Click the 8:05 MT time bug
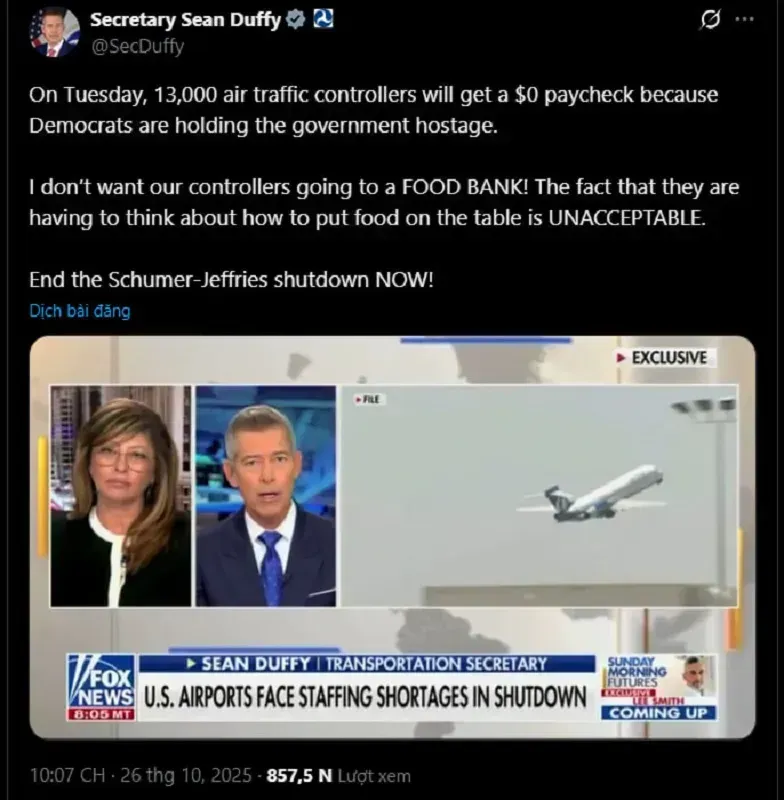This screenshot has width=784, height=800. (101, 714)
